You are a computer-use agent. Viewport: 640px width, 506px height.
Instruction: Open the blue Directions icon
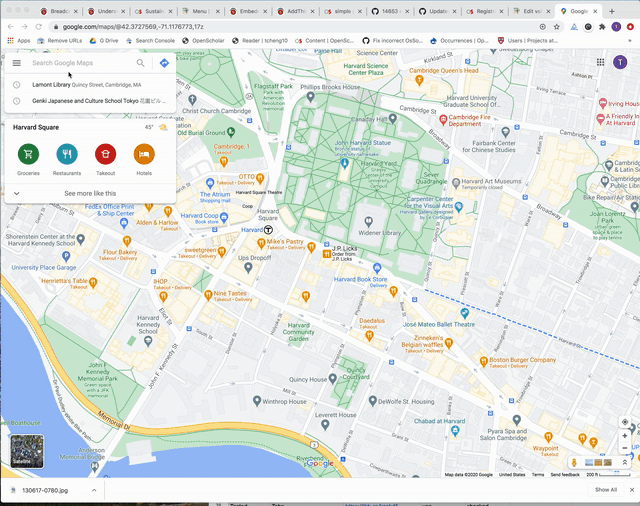pos(164,63)
